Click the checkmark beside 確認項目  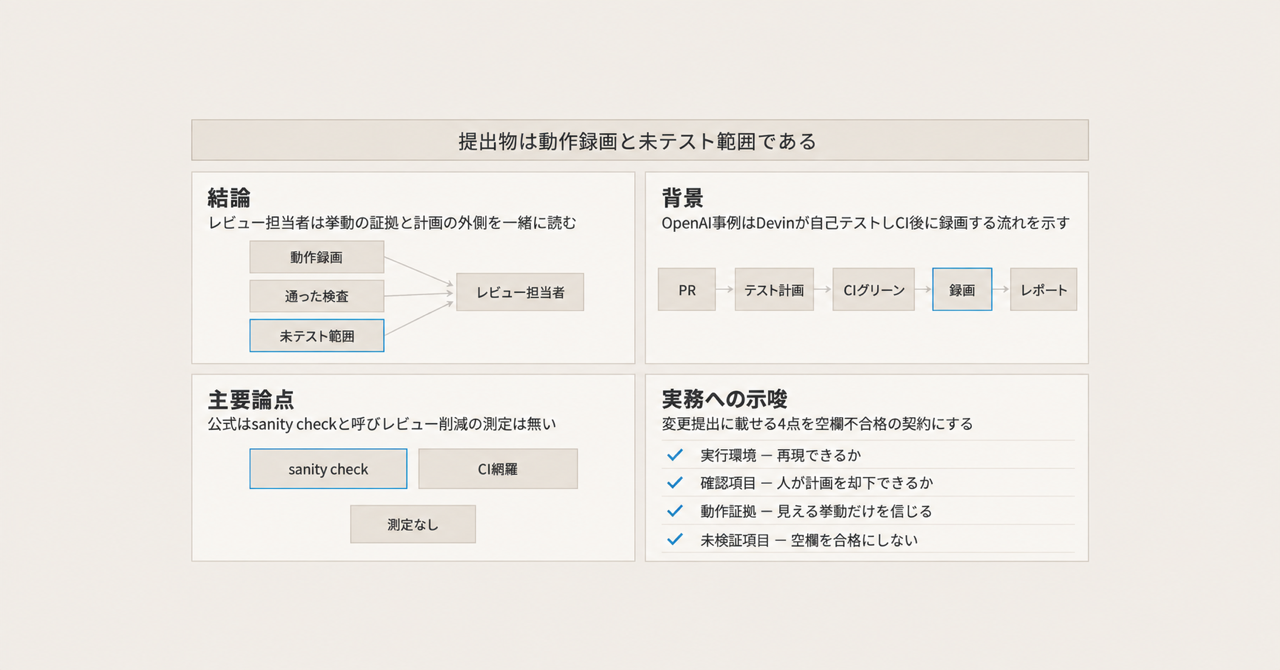click(675, 482)
